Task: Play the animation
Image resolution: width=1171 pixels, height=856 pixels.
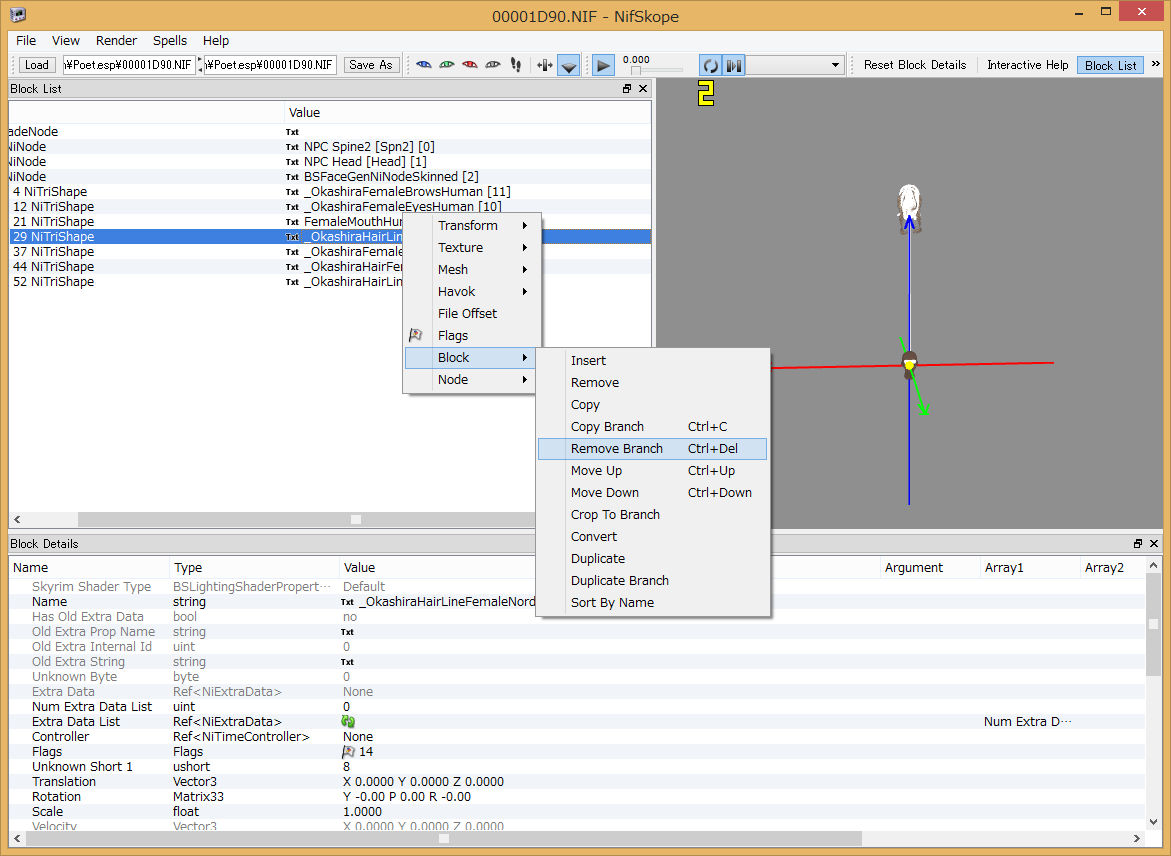Action: pos(603,66)
